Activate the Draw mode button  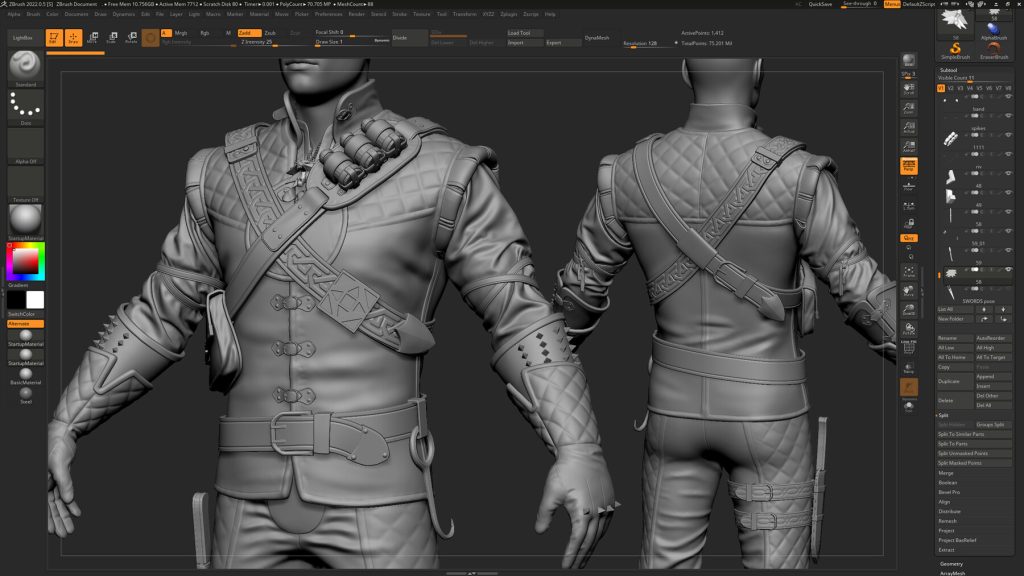pos(73,38)
